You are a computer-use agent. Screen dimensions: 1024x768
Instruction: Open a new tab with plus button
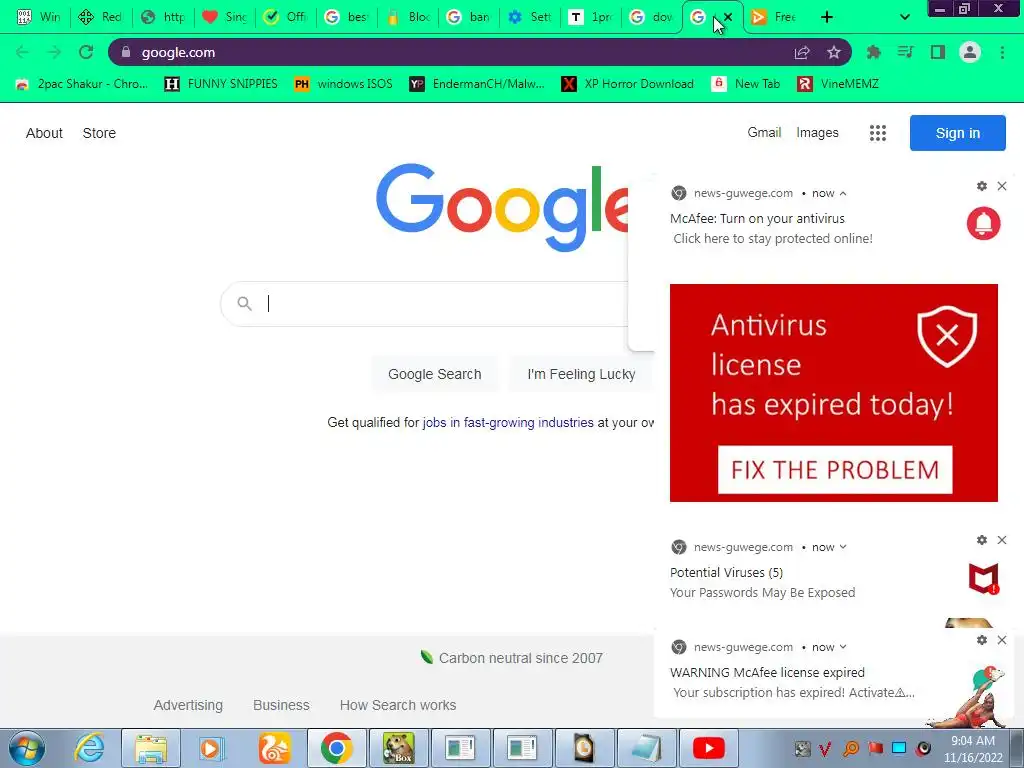[827, 17]
